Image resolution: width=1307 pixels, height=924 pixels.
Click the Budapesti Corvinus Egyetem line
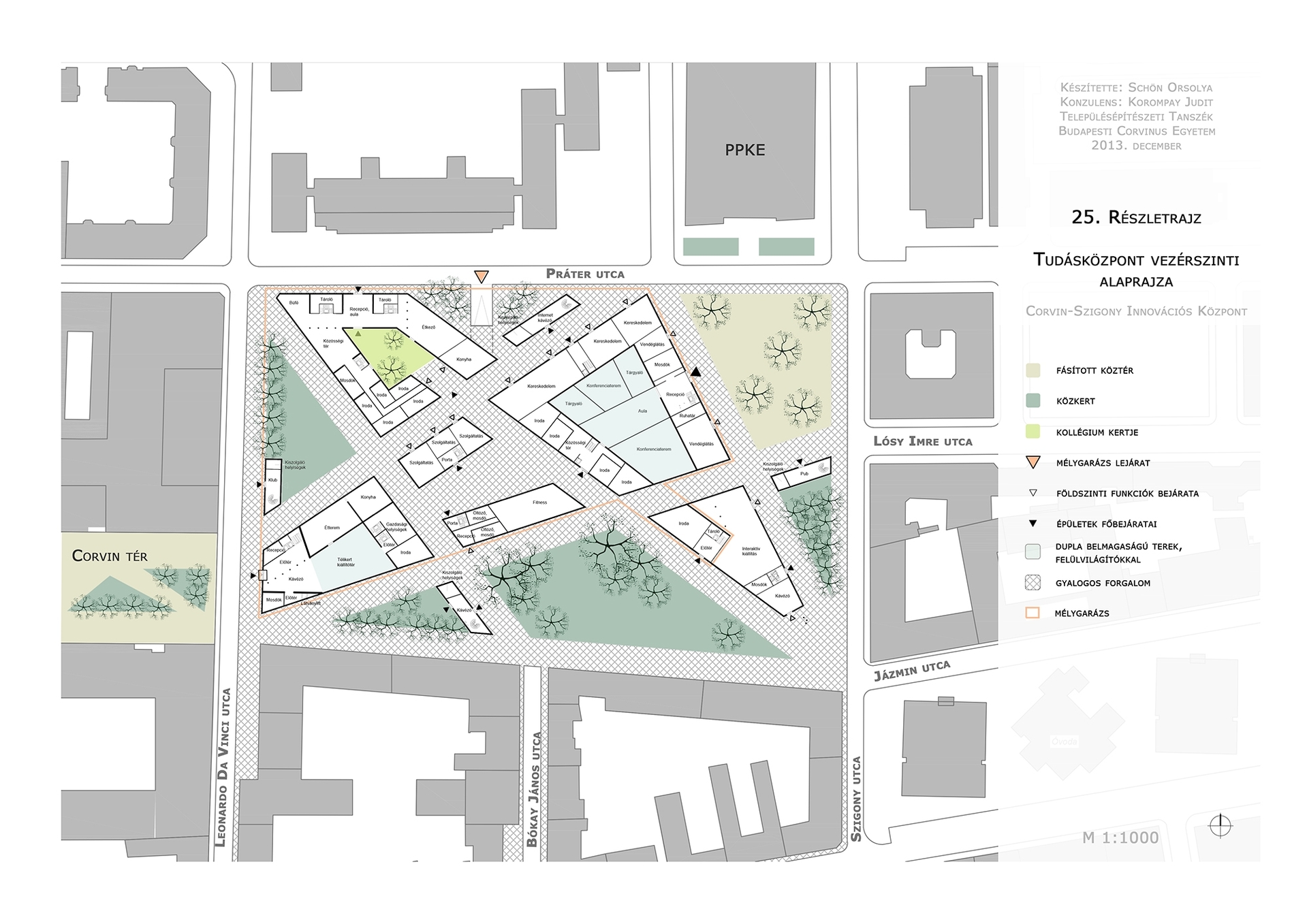click(x=1136, y=131)
